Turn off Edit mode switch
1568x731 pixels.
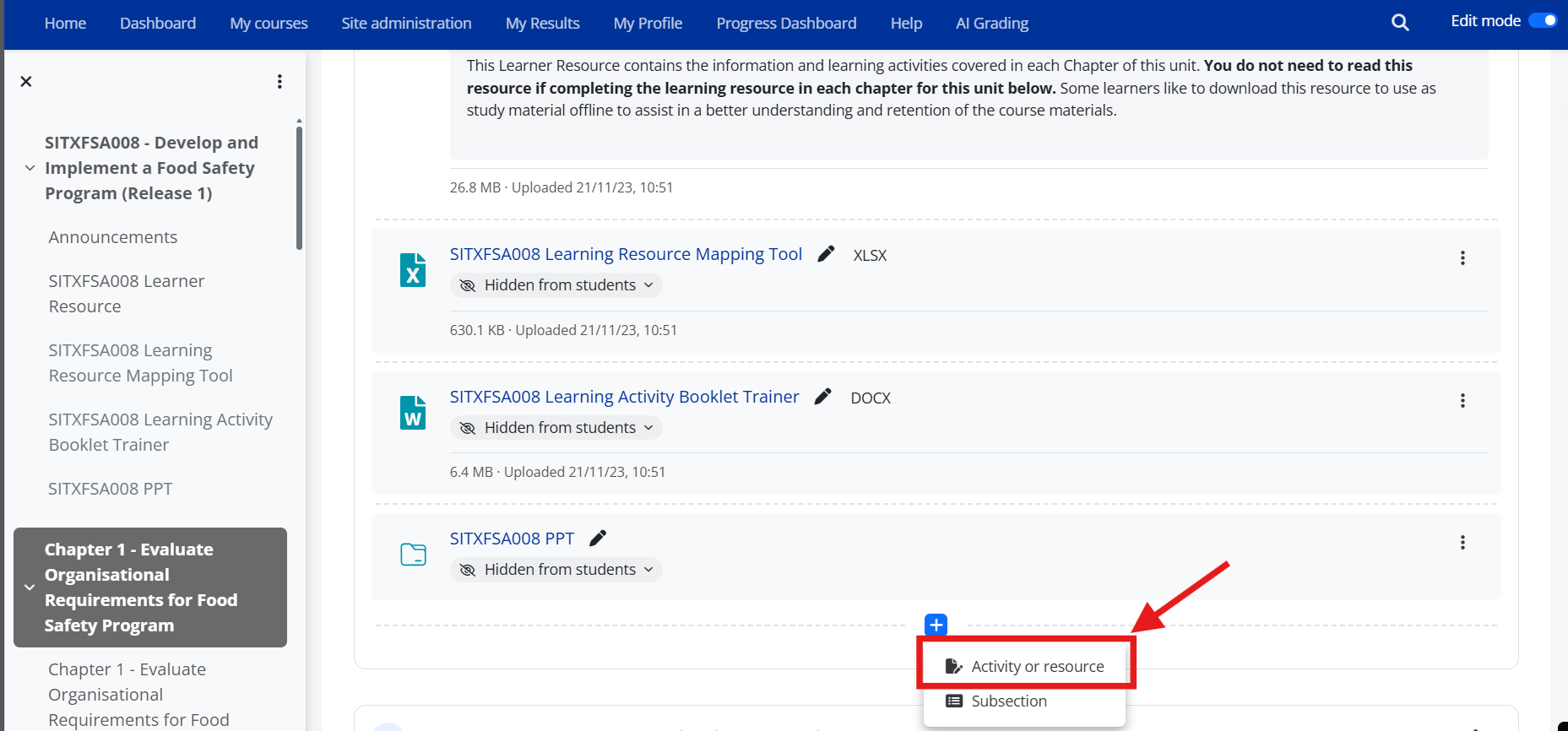click(1543, 21)
